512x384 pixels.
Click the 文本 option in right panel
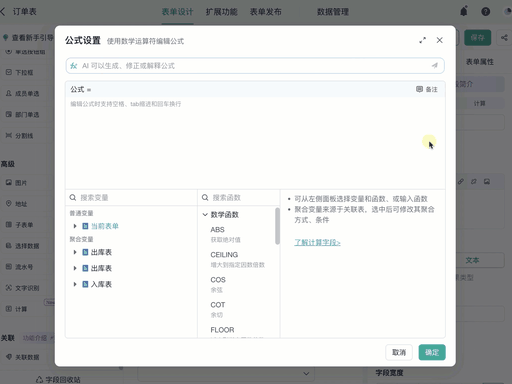click(x=472, y=260)
